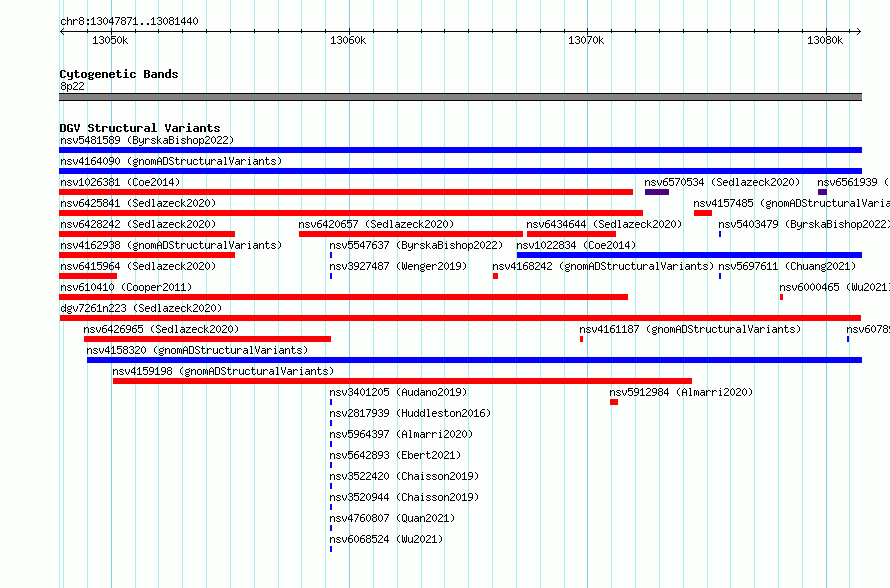The width and height of the screenshot is (890, 588).
Task: Click the 13070k ruler position
Action: point(586,40)
